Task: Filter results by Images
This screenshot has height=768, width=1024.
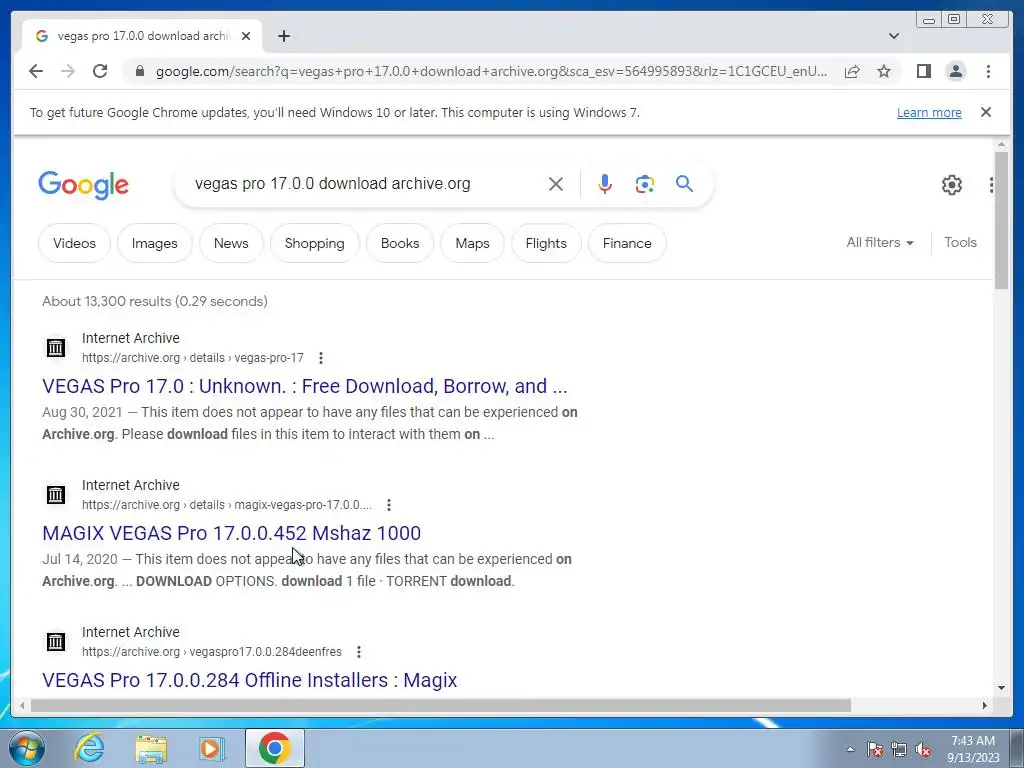Action: [155, 243]
